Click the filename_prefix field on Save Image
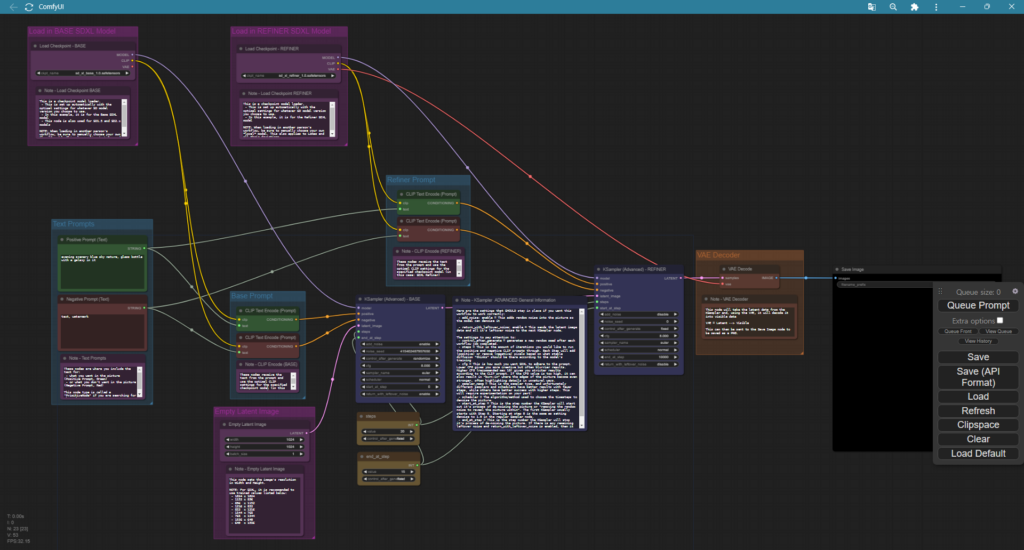The height and width of the screenshot is (550, 1024). 885,285
